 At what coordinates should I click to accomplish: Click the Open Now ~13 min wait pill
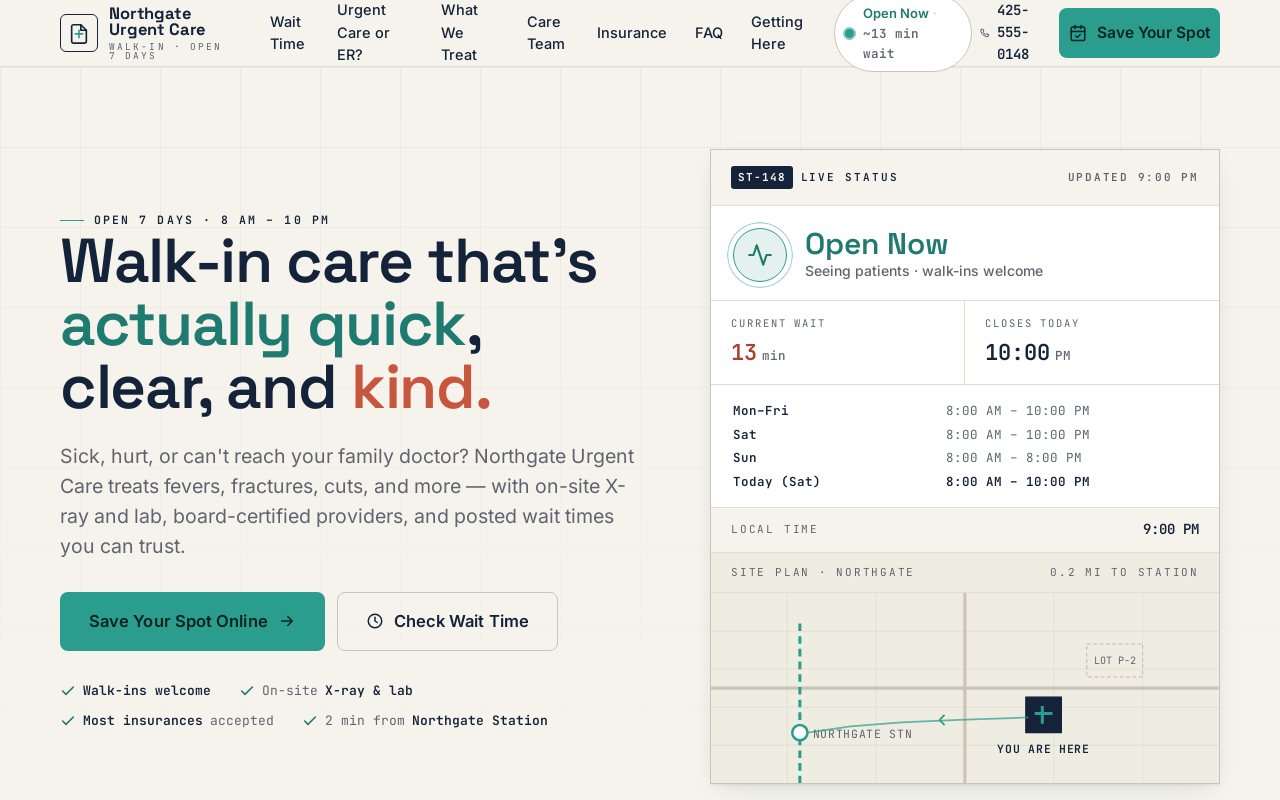pyautogui.click(x=903, y=33)
